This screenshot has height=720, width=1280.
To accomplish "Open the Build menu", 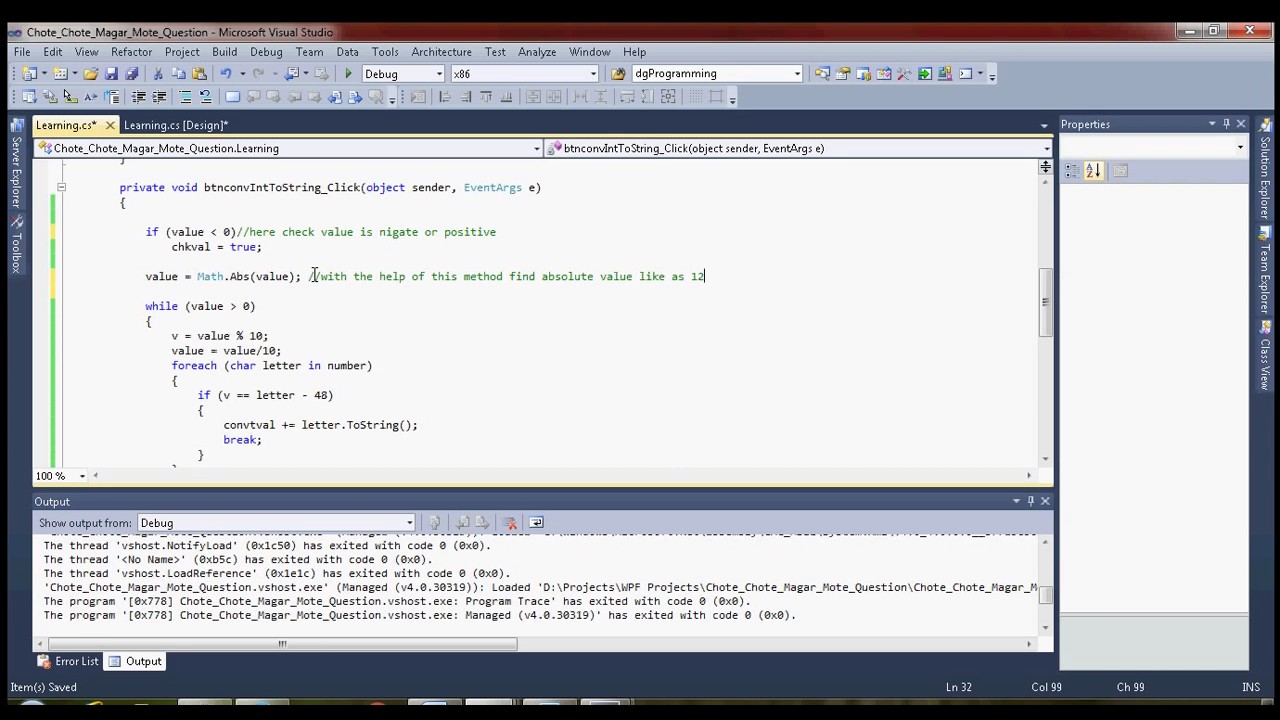I will (x=224, y=52).
